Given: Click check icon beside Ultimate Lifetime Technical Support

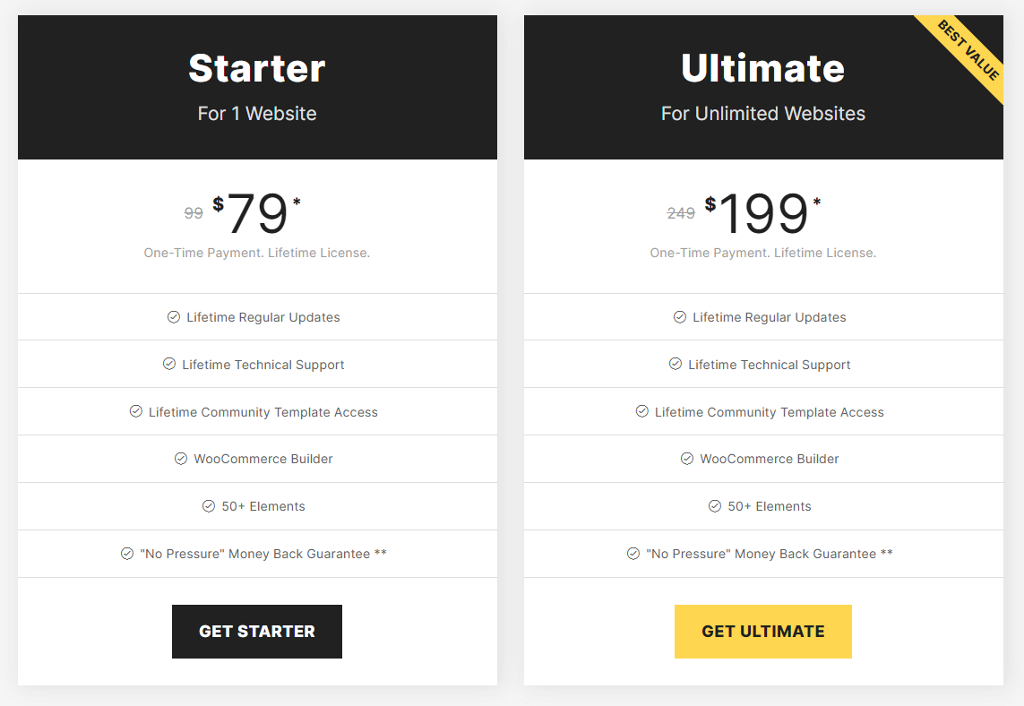Looking at the screenshot, I should [x=675, y=364].
